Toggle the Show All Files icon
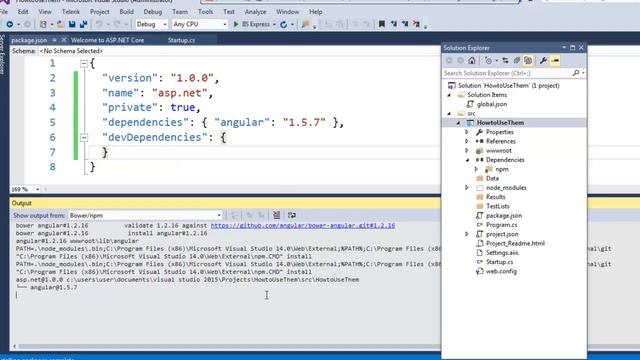The height and width of the screenshot is (360, 640). [x=528, y=61]
